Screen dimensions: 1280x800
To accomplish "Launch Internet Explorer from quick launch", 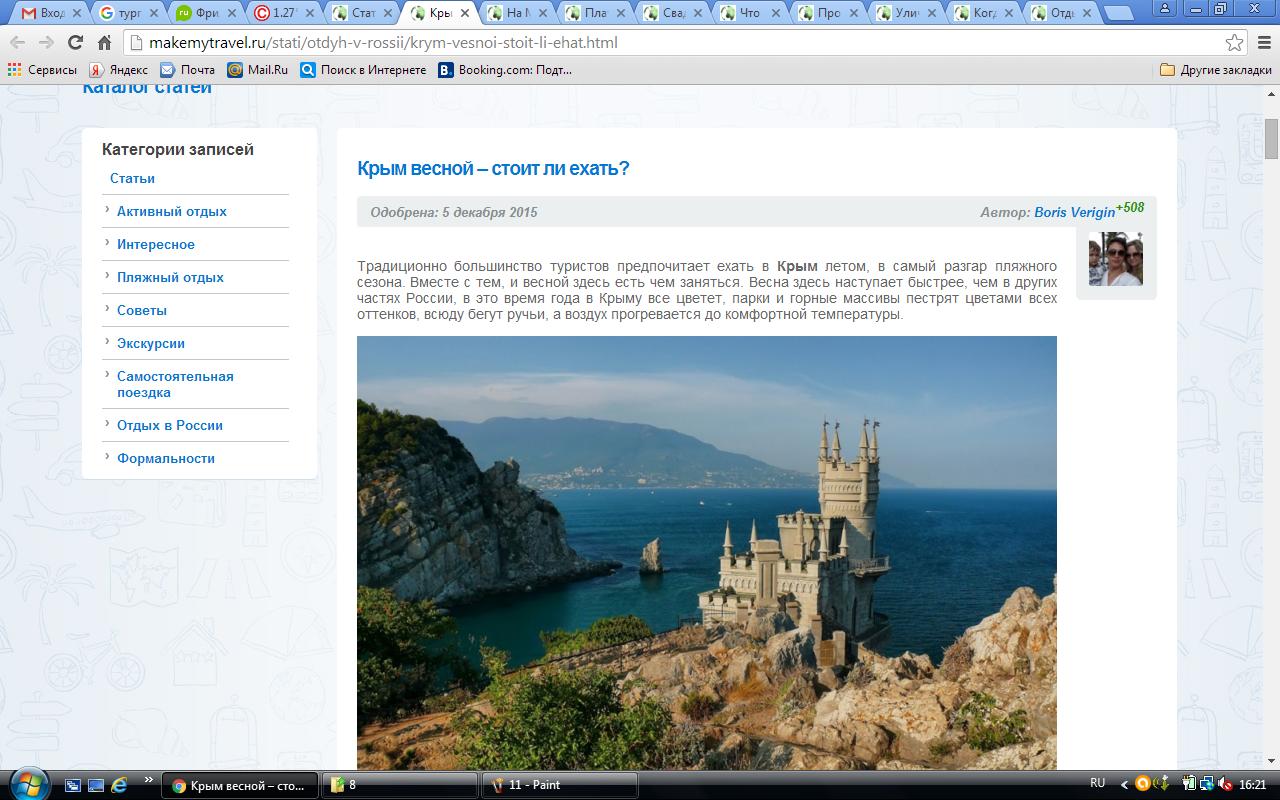I will pos(120,785).
